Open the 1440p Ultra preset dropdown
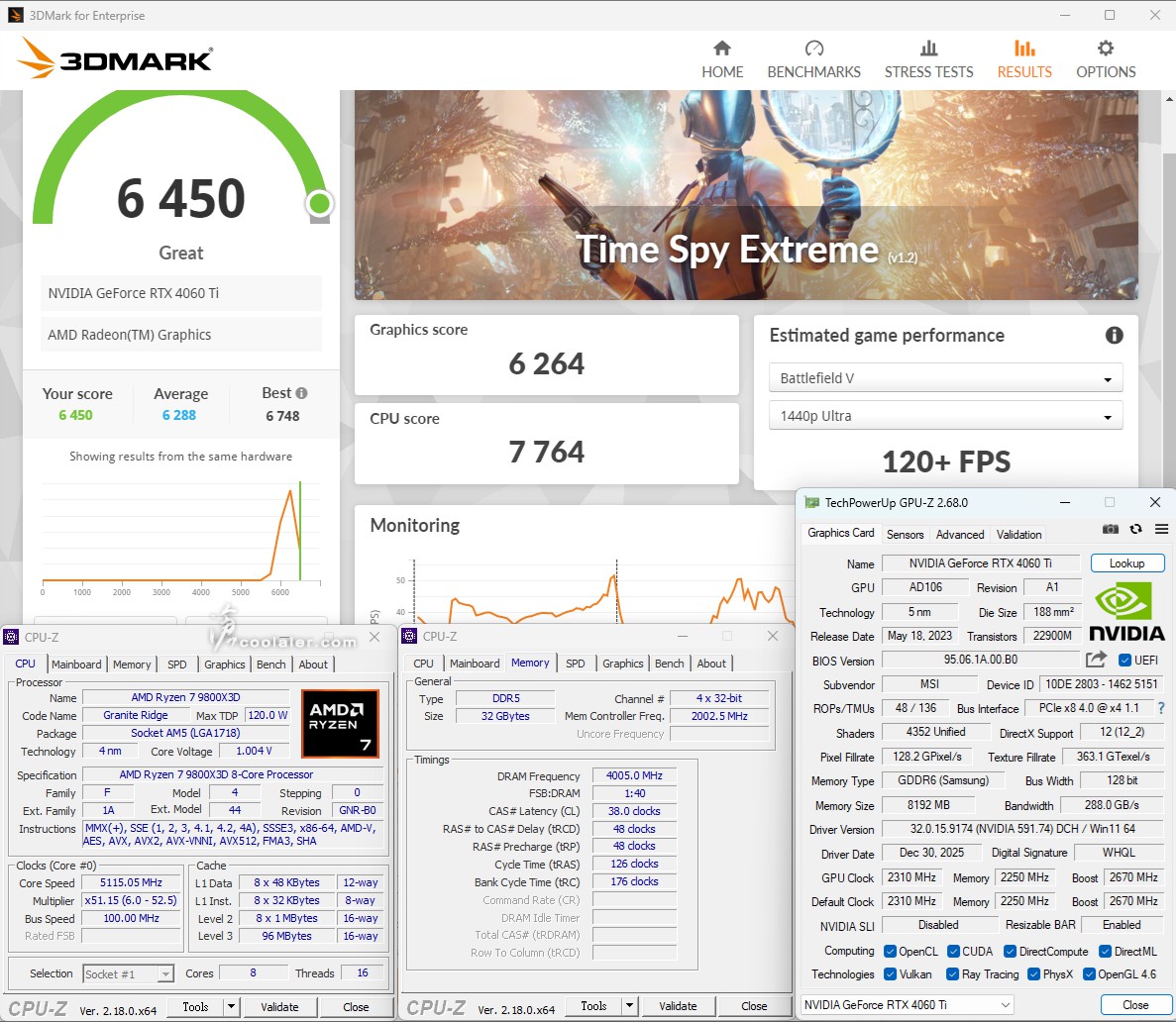 (x=946, y=415)
